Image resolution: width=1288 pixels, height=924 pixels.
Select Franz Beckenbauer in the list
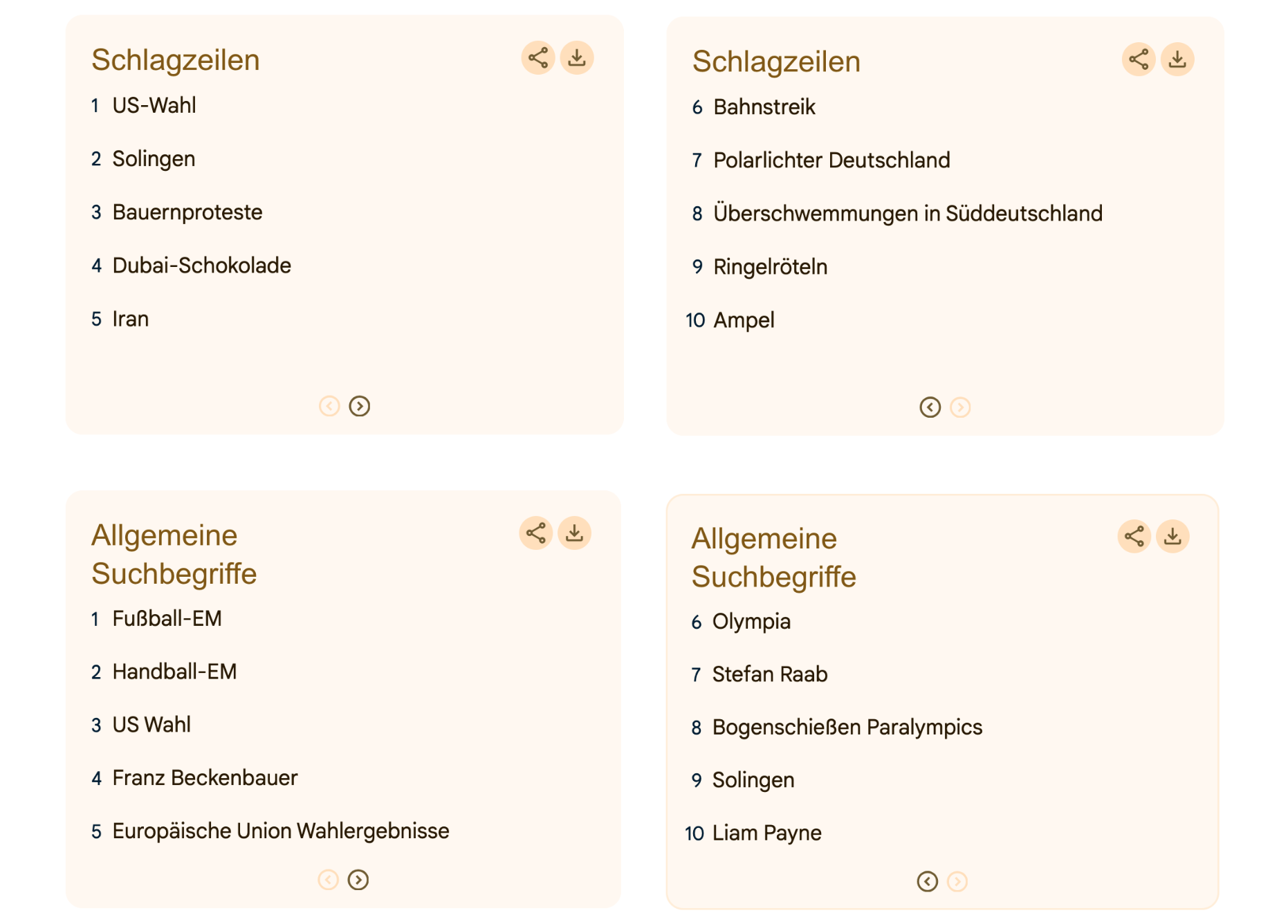tap(205, 777)
